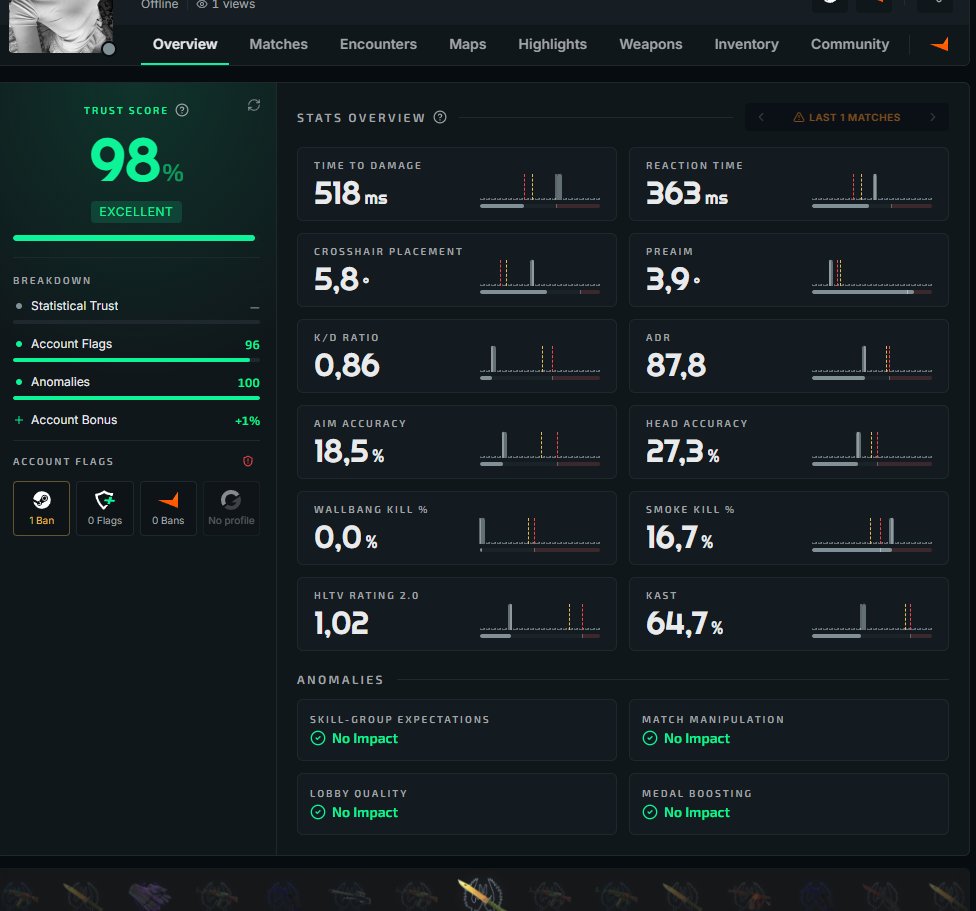
Task: Click the Reaction Time distribution chart
Action: [x=872, y=190]
